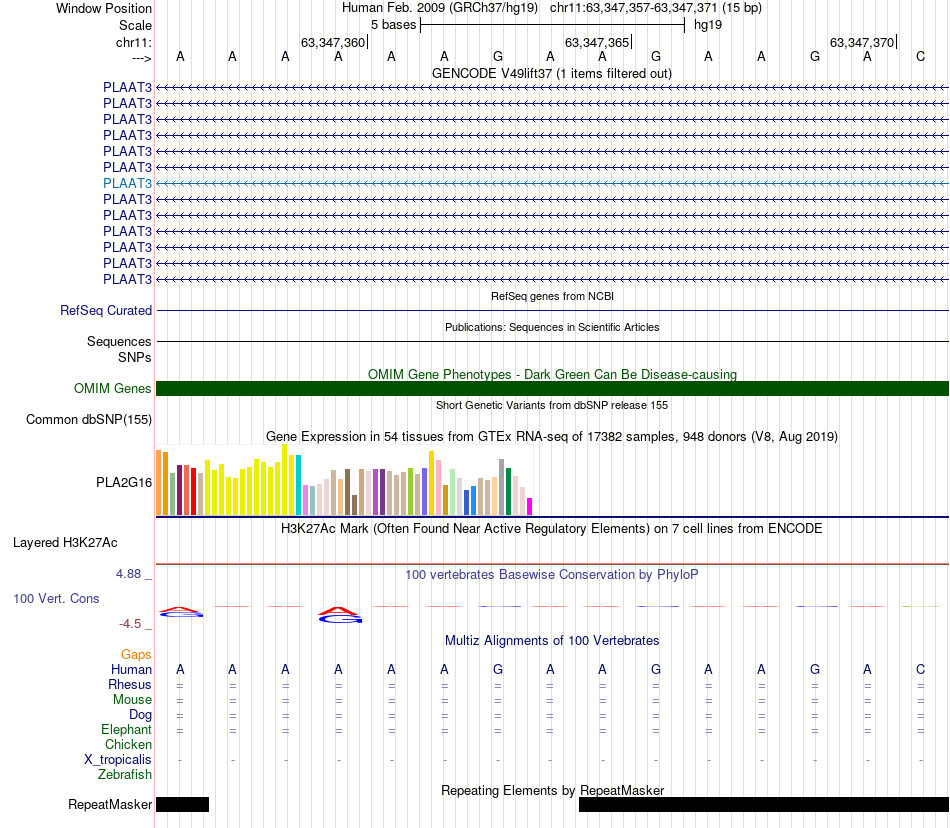Click the Human species label
Screen dimensions: 950x828
click(131, 669)
